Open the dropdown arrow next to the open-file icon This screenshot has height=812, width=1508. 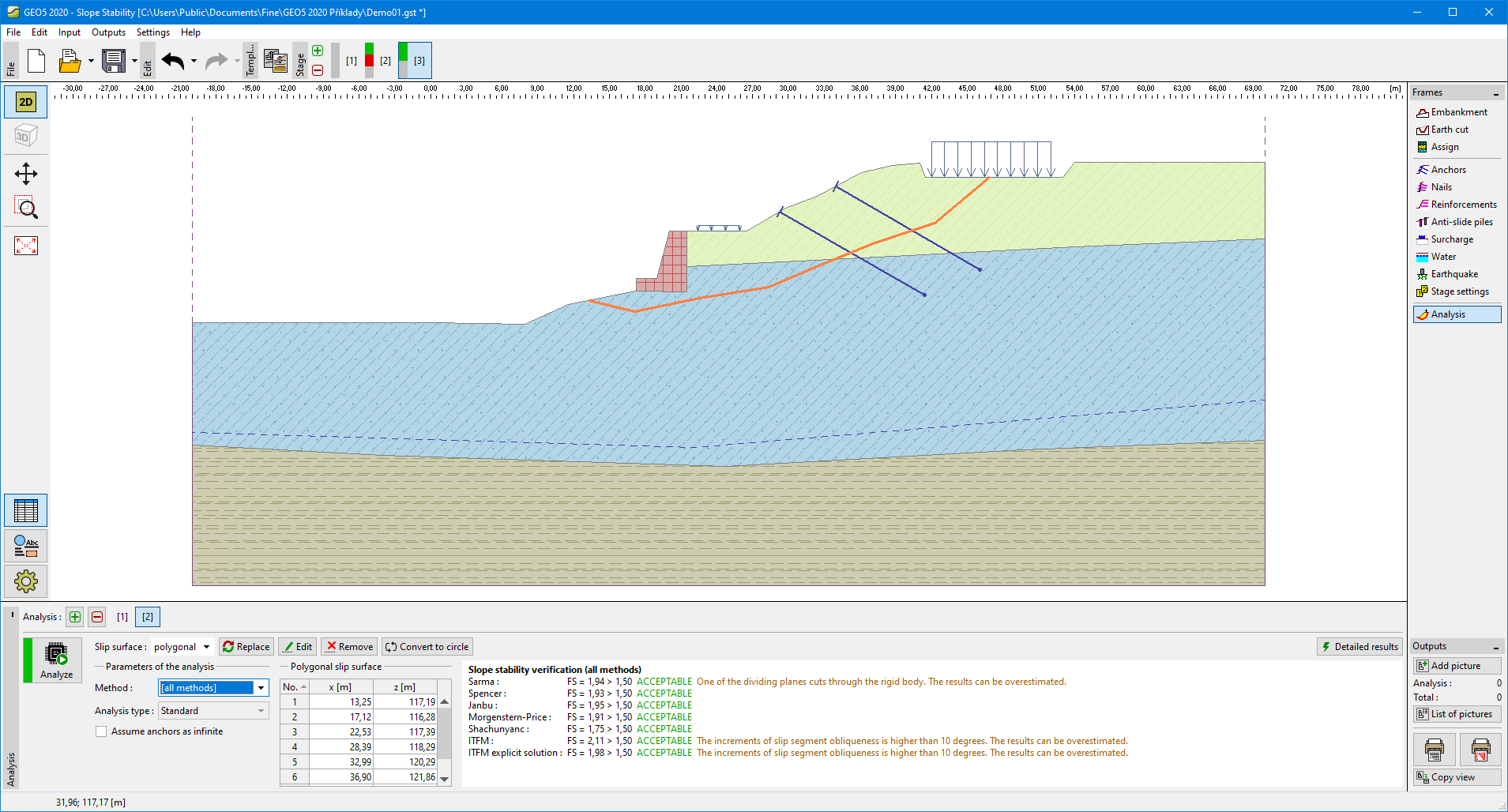click(x=91, y=61)
